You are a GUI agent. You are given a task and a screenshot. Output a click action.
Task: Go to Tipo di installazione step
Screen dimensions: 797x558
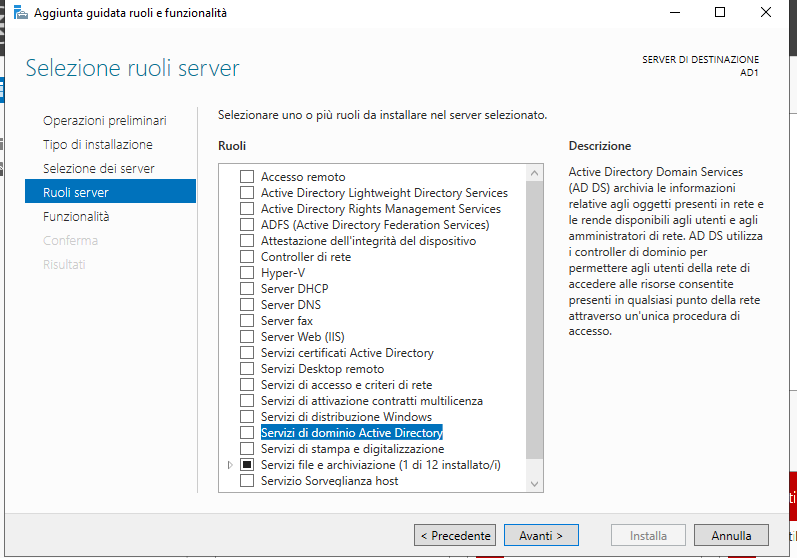pyautogui.click(x=98, y=144)
